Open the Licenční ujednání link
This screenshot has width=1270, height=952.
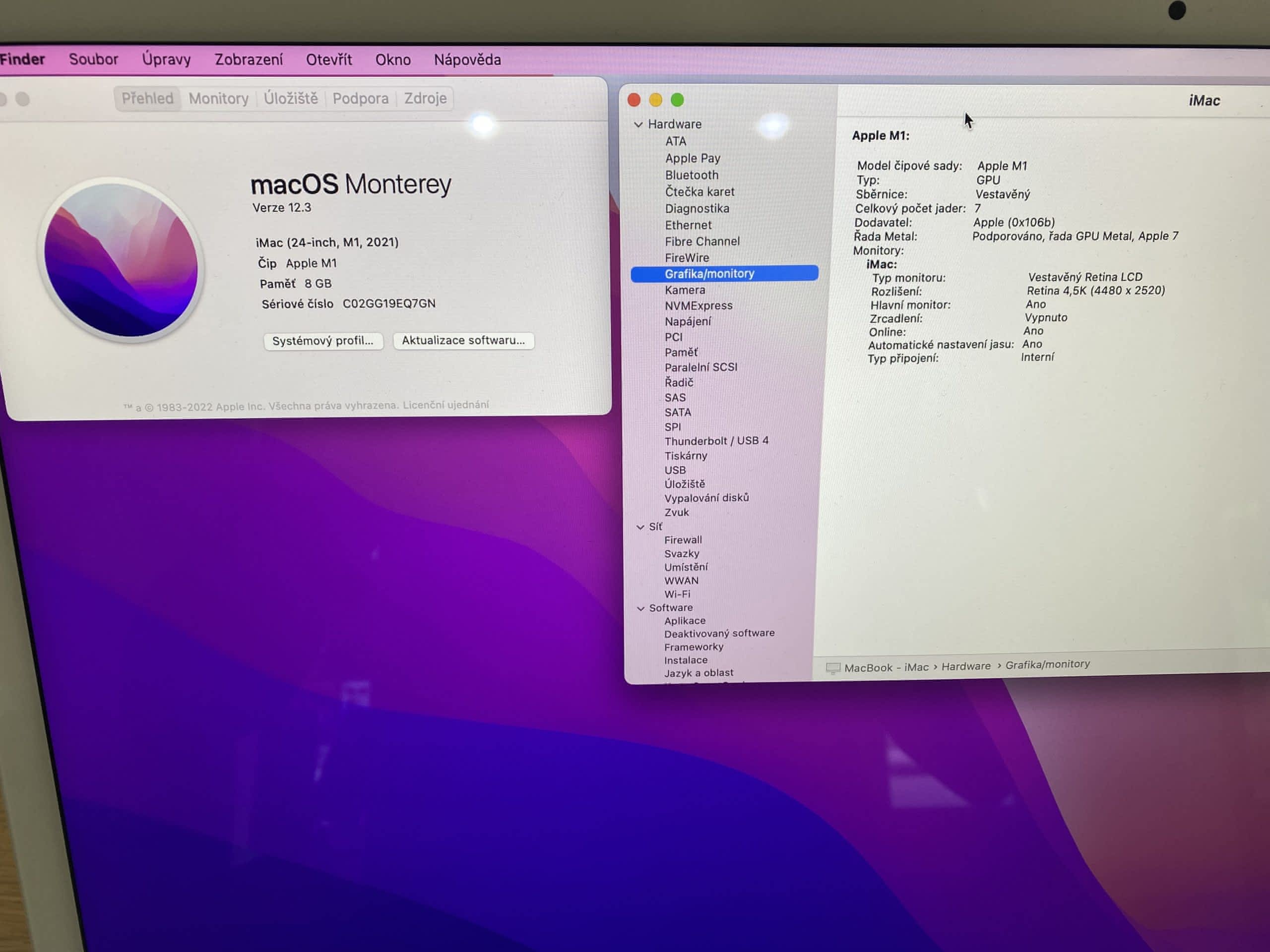[445, 405]
